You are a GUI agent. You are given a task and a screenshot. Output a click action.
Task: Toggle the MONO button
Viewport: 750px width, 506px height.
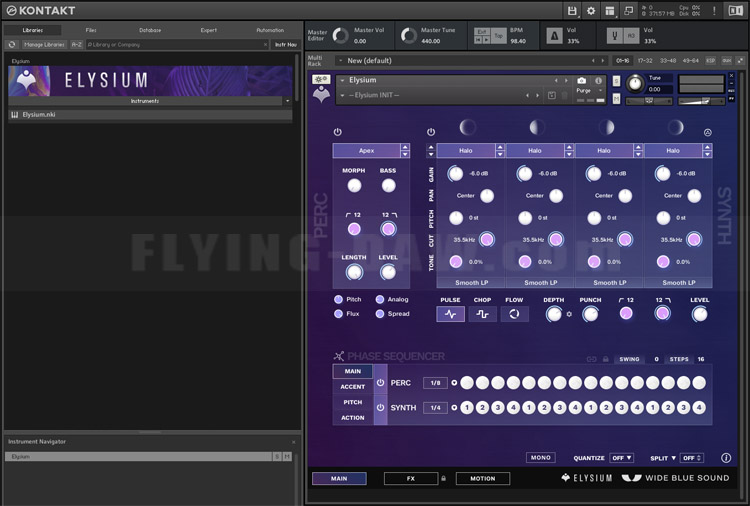click(540, 458)
